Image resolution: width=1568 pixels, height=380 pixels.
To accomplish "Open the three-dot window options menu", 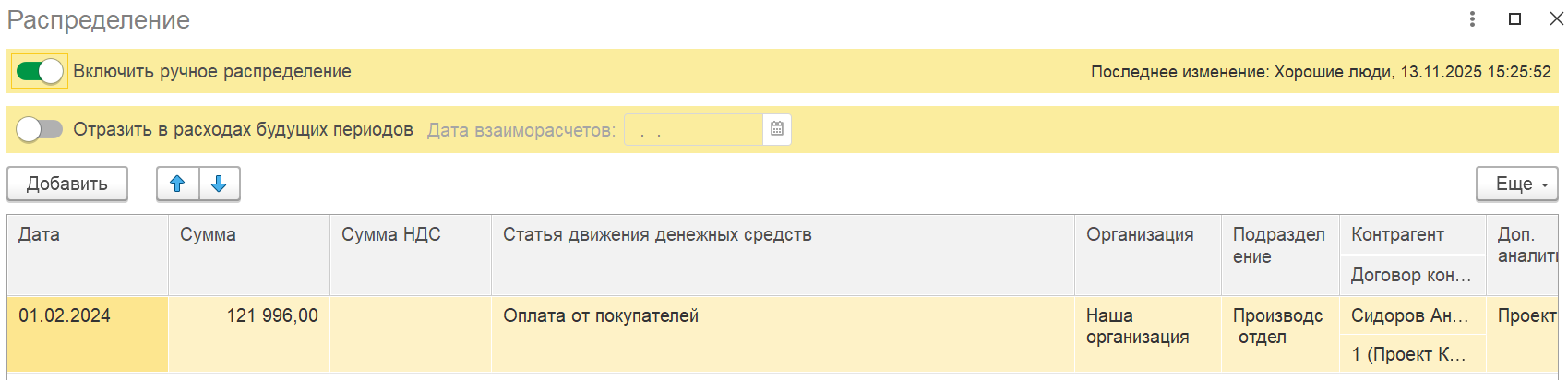I will (1472, 18).
